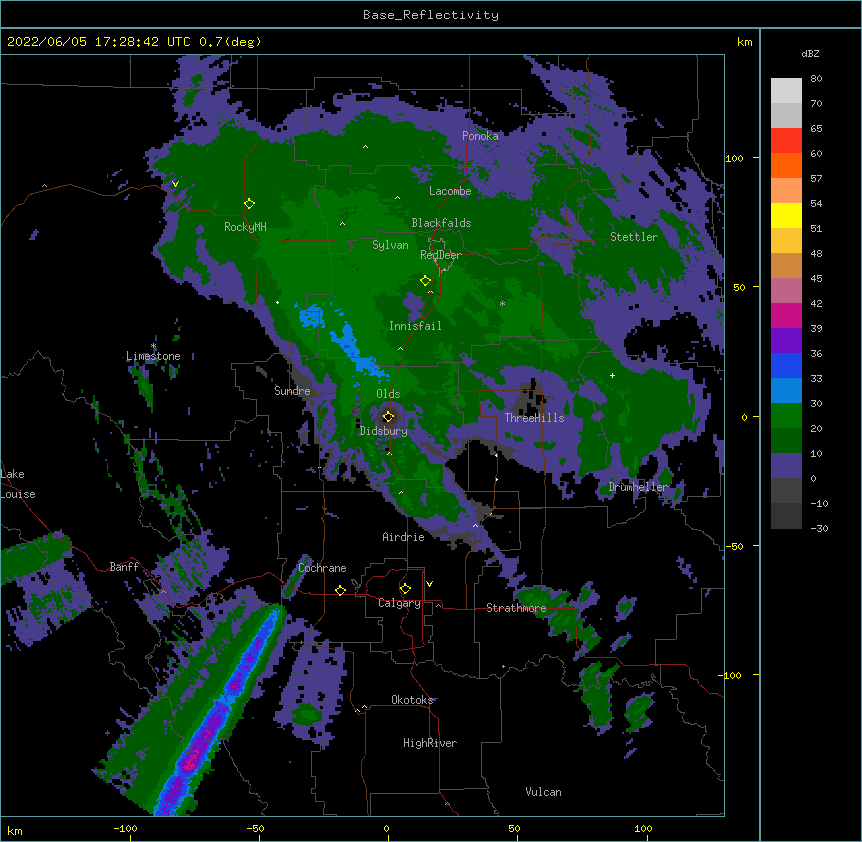Click the yellow diamond marker south of RedDeer

[x=425, y=281]
